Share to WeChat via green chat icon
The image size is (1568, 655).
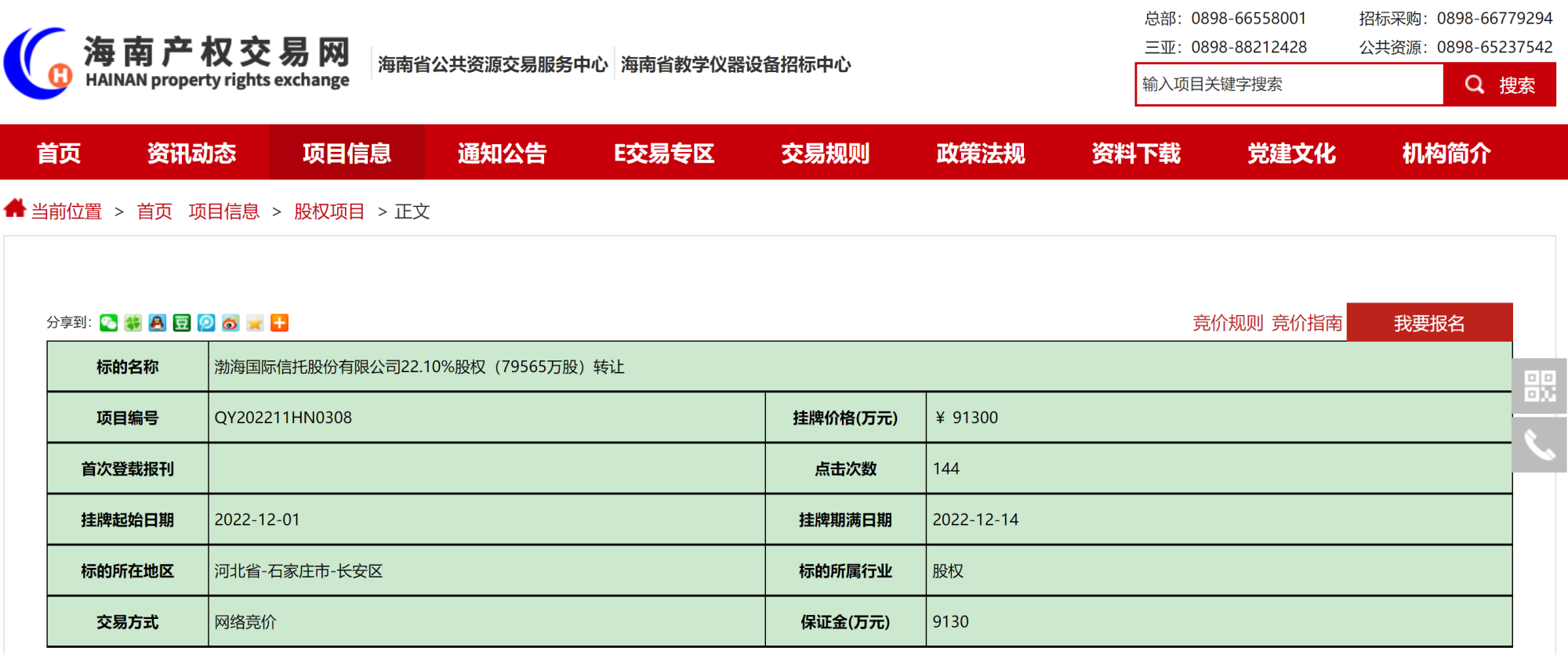[108, 323]
